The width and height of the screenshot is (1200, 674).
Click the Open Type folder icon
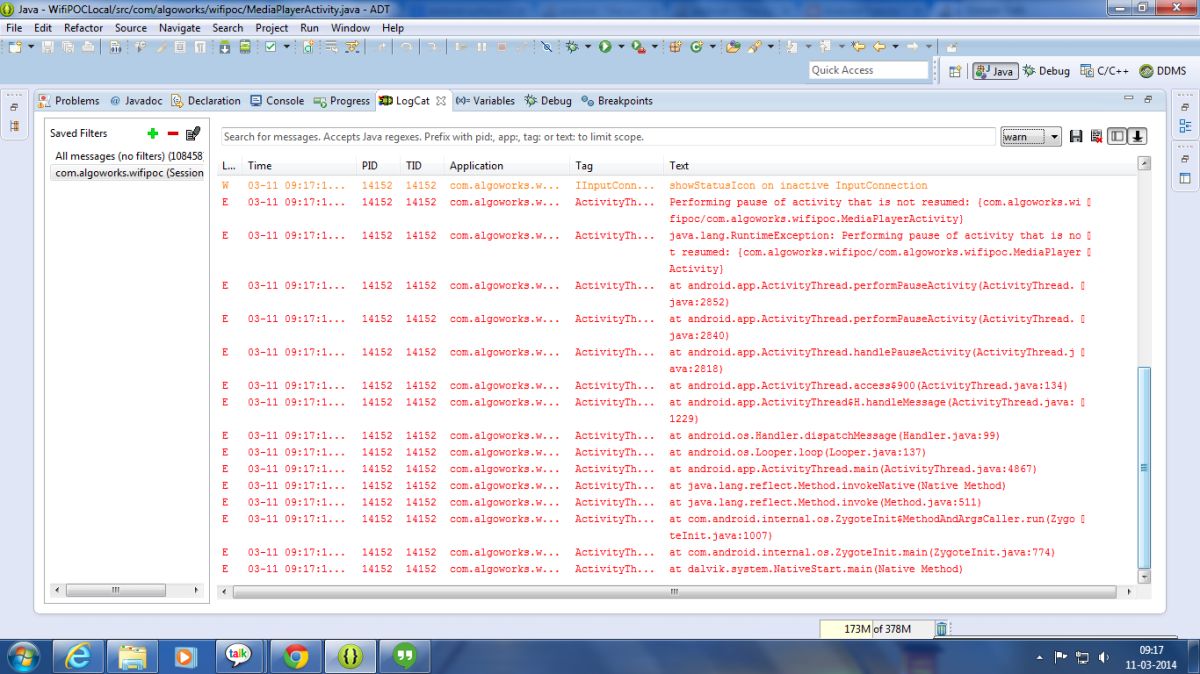click(x=733, y=46)
